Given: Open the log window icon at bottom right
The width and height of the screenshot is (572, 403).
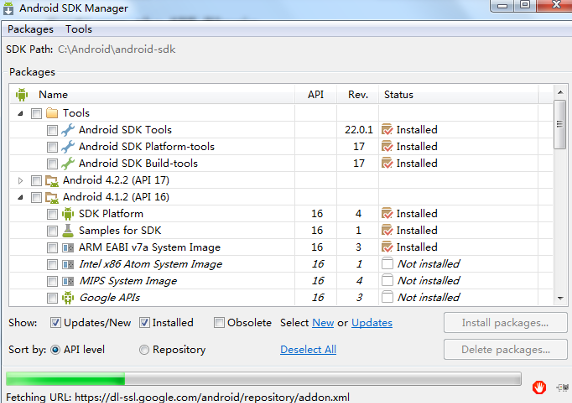Looking at the screenshot, I should tap(562, 387).
